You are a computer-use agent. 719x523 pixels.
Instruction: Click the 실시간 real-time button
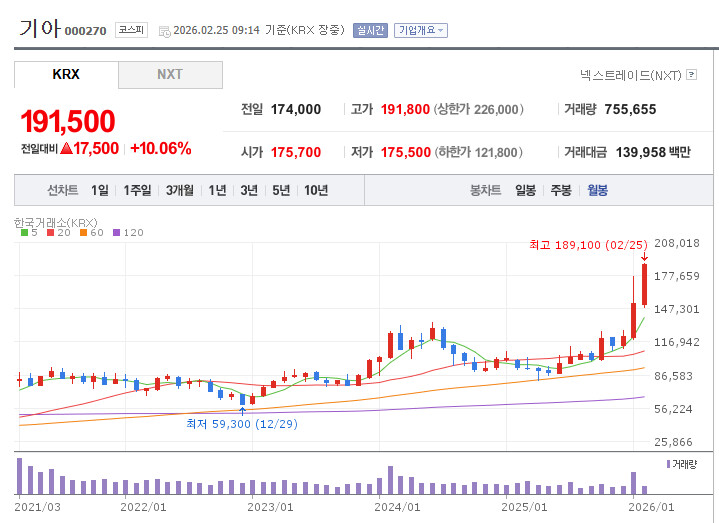pyautogui.click(x=370, y=30)
